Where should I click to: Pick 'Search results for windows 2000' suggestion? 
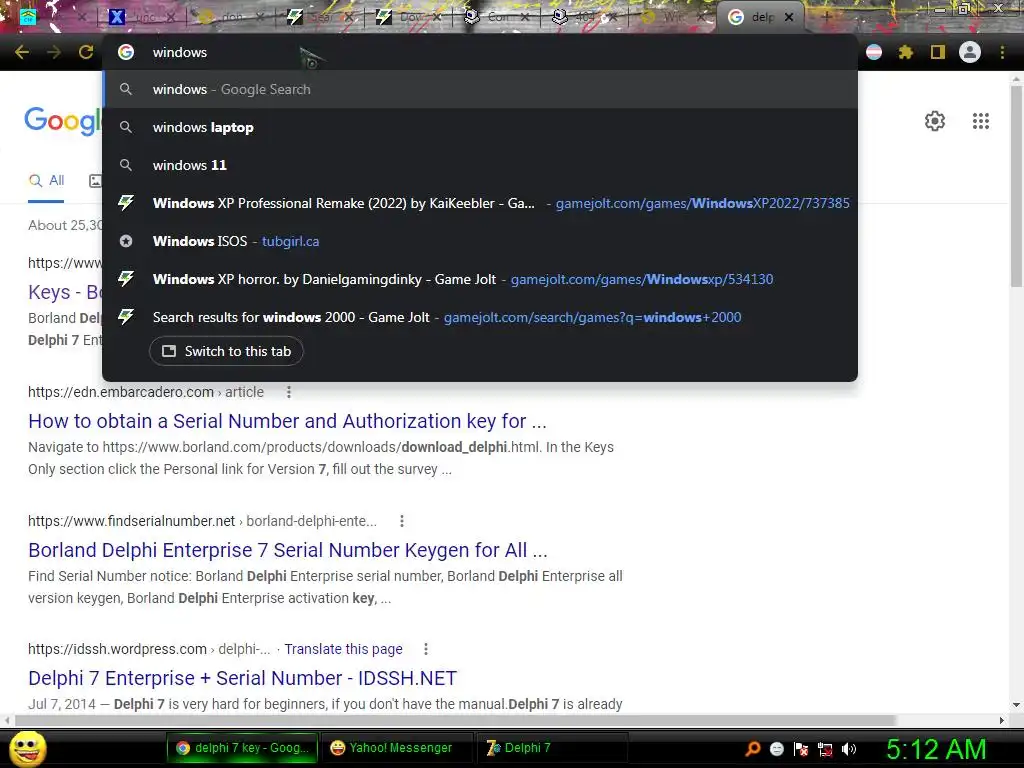point(480,317)
